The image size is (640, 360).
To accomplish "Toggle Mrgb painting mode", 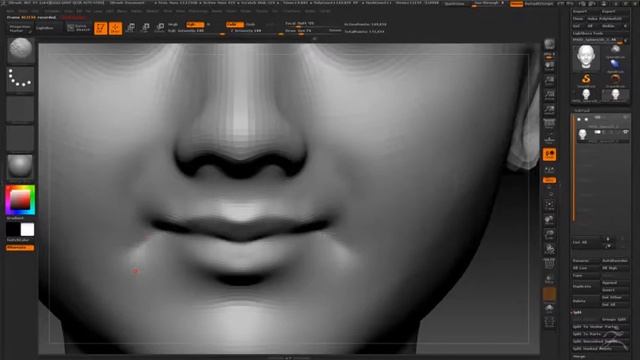I will coord(173,24).
